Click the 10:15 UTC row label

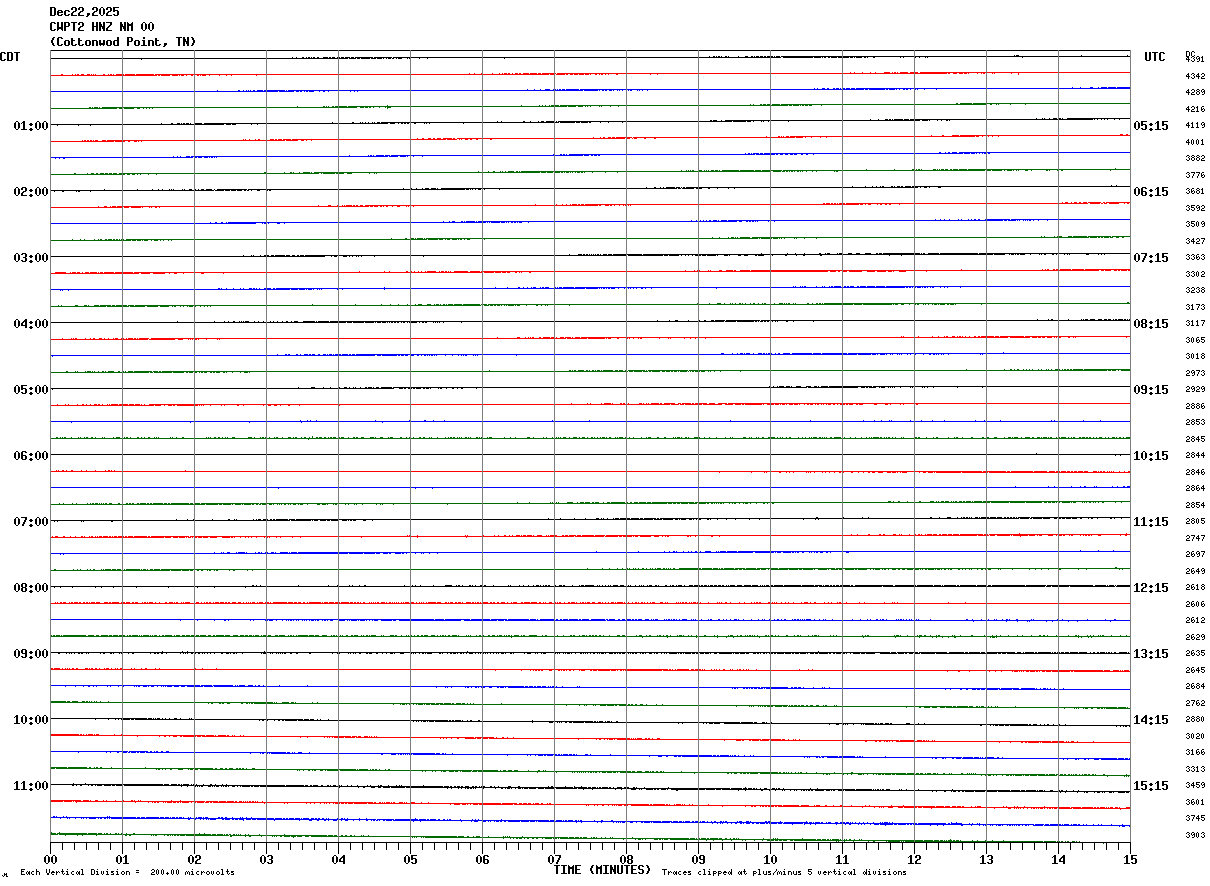1151,456
